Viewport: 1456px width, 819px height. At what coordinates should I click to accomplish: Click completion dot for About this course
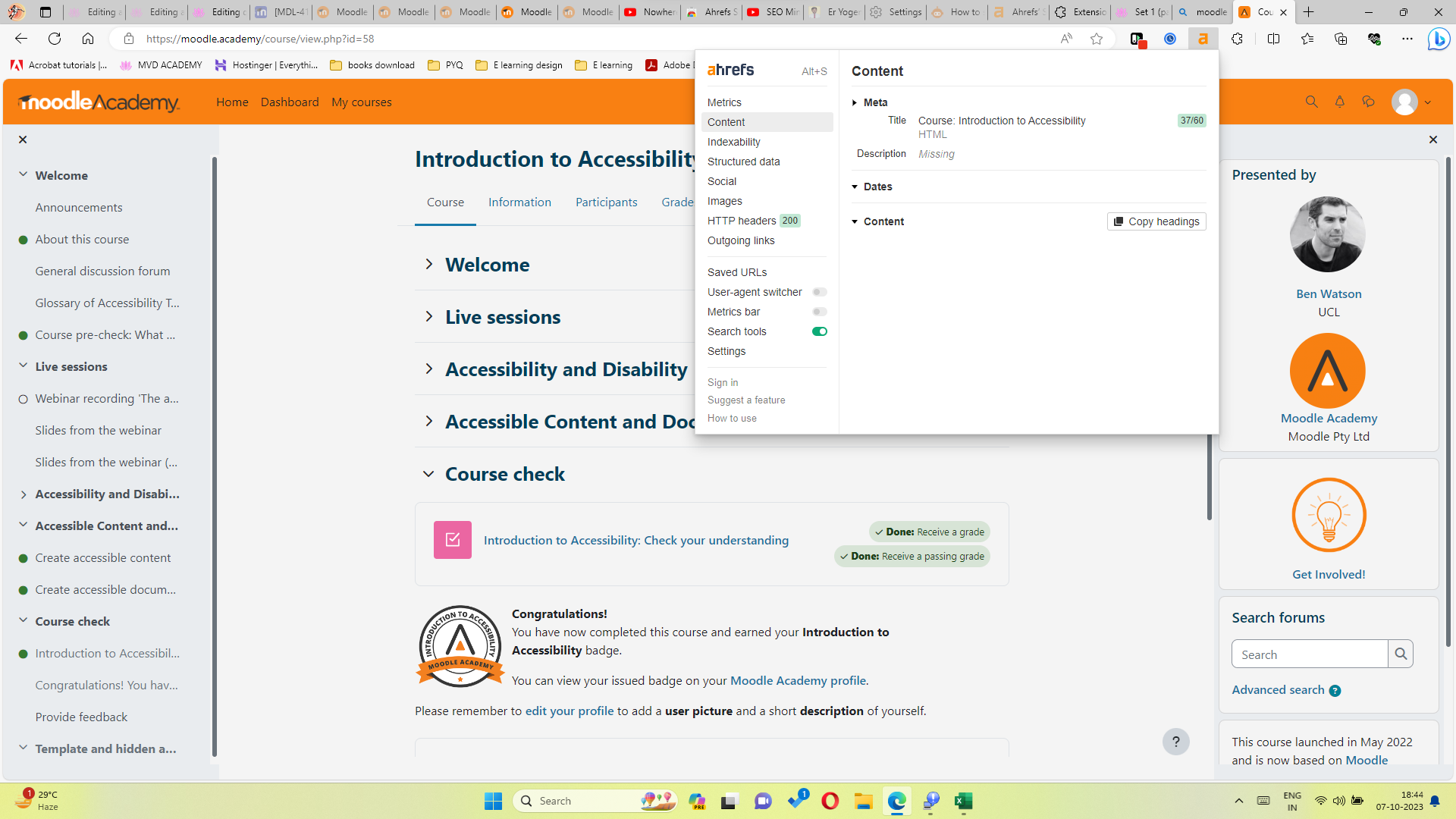[24, 240]
